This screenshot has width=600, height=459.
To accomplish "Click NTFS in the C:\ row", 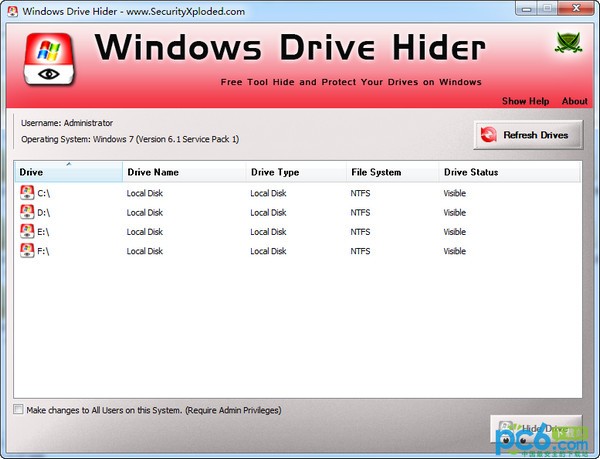I will [360, 193].
